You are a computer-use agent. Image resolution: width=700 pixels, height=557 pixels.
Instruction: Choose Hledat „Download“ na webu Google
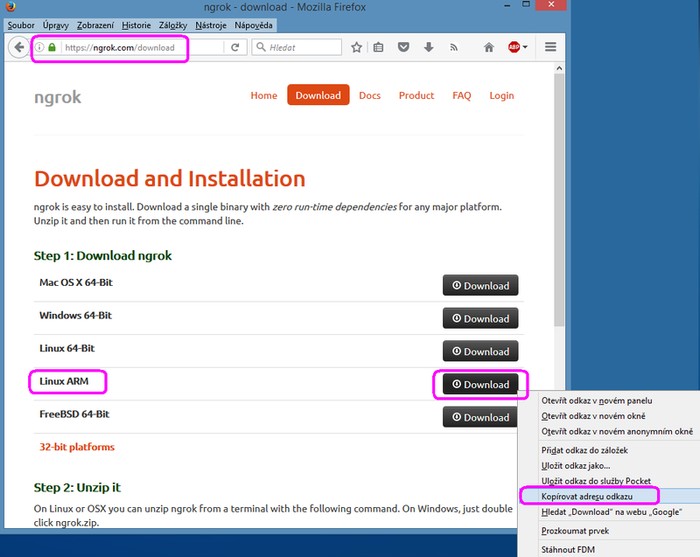[609, 512]
